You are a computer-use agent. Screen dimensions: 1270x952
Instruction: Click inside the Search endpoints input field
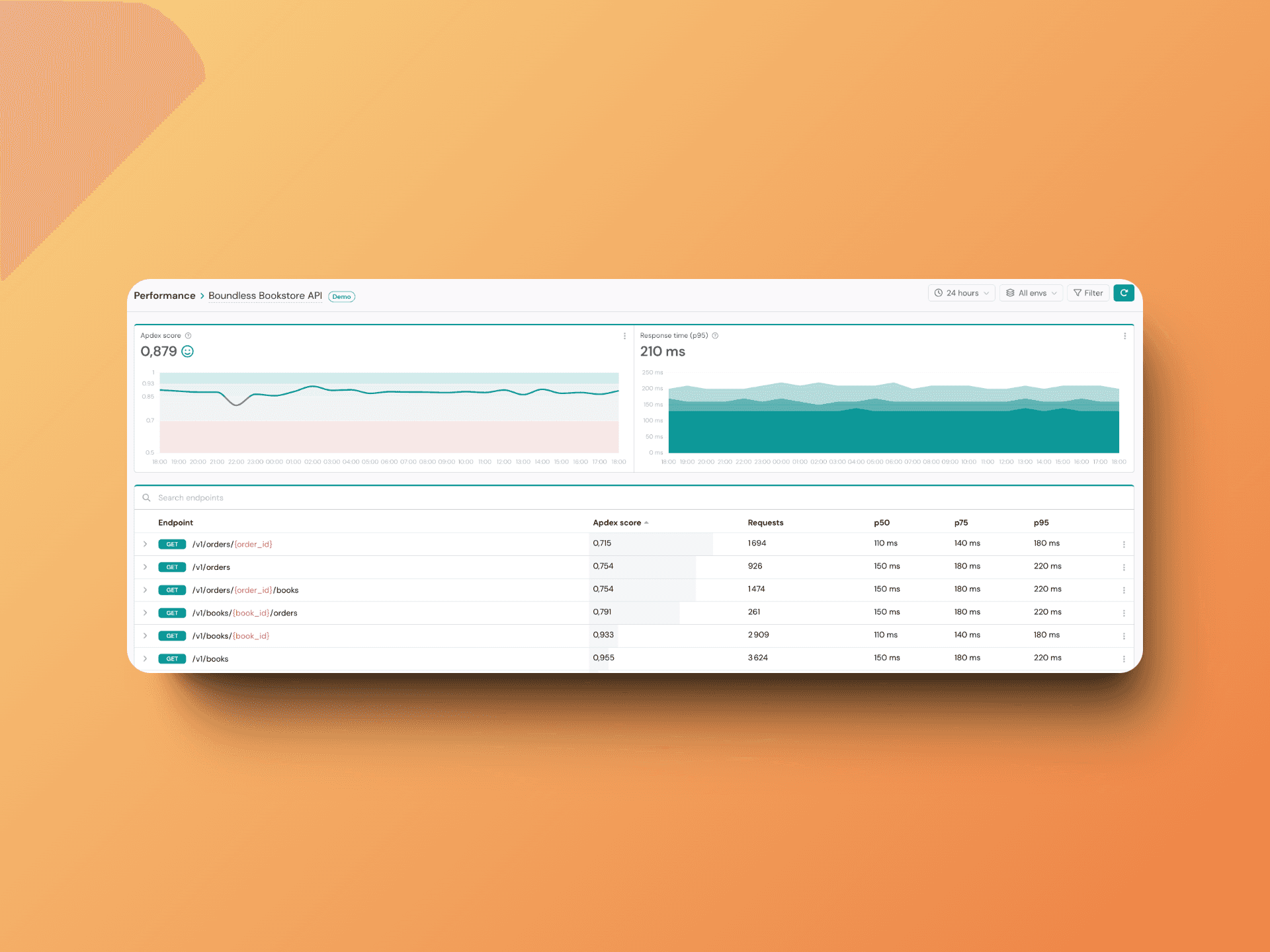pyautogui.click(x=331, y=497)
